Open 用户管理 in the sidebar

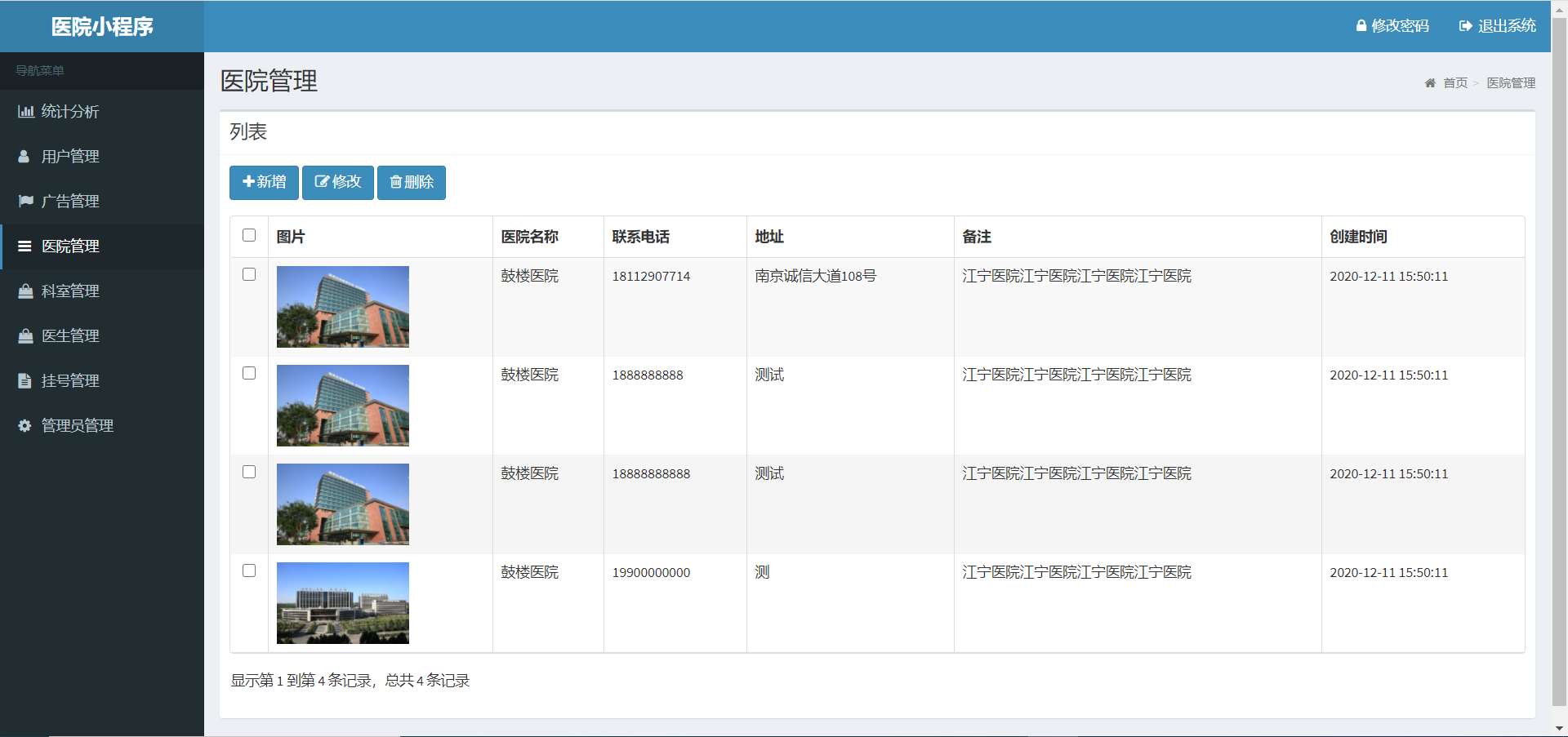click(x=102, y=157)
